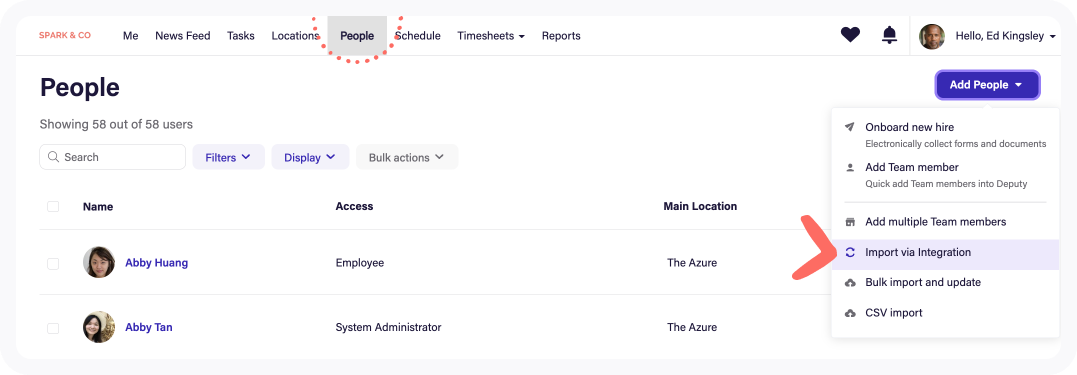Screen dimensions: 1077x375
Task: Switch to the Schedule tab
Action: [418, 36]
